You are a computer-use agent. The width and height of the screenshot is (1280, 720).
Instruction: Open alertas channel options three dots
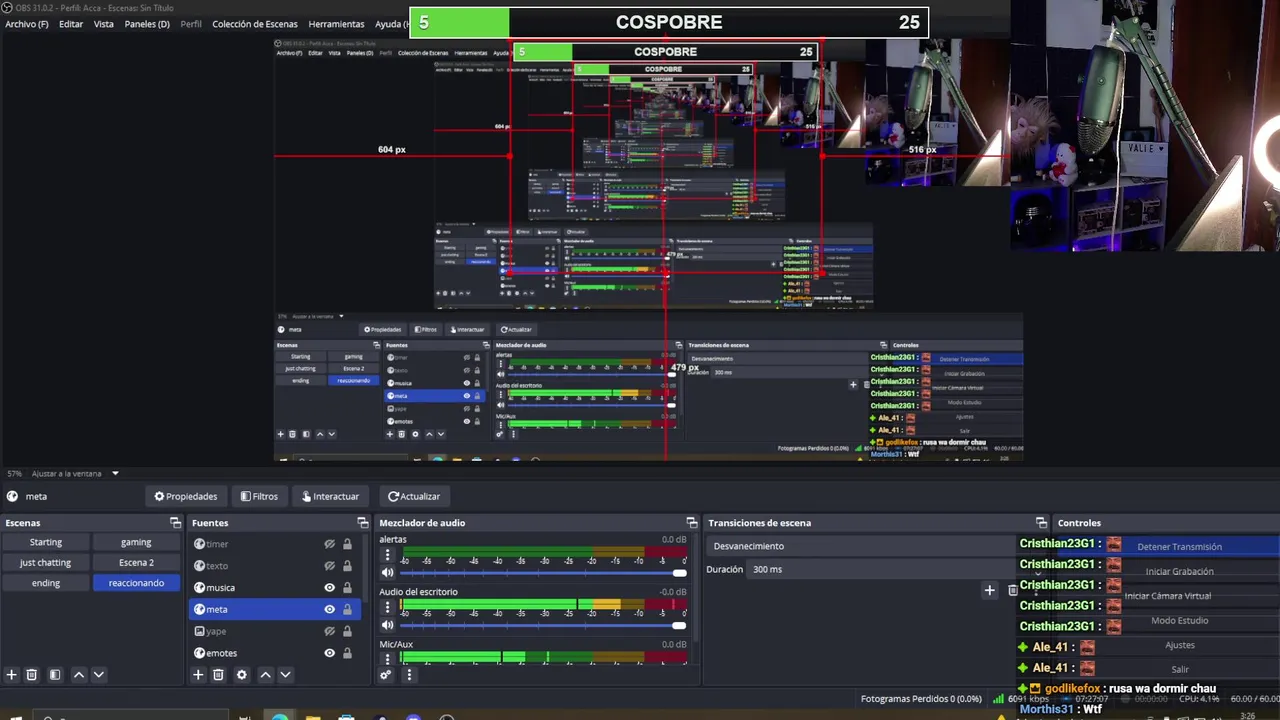point(388,555)
